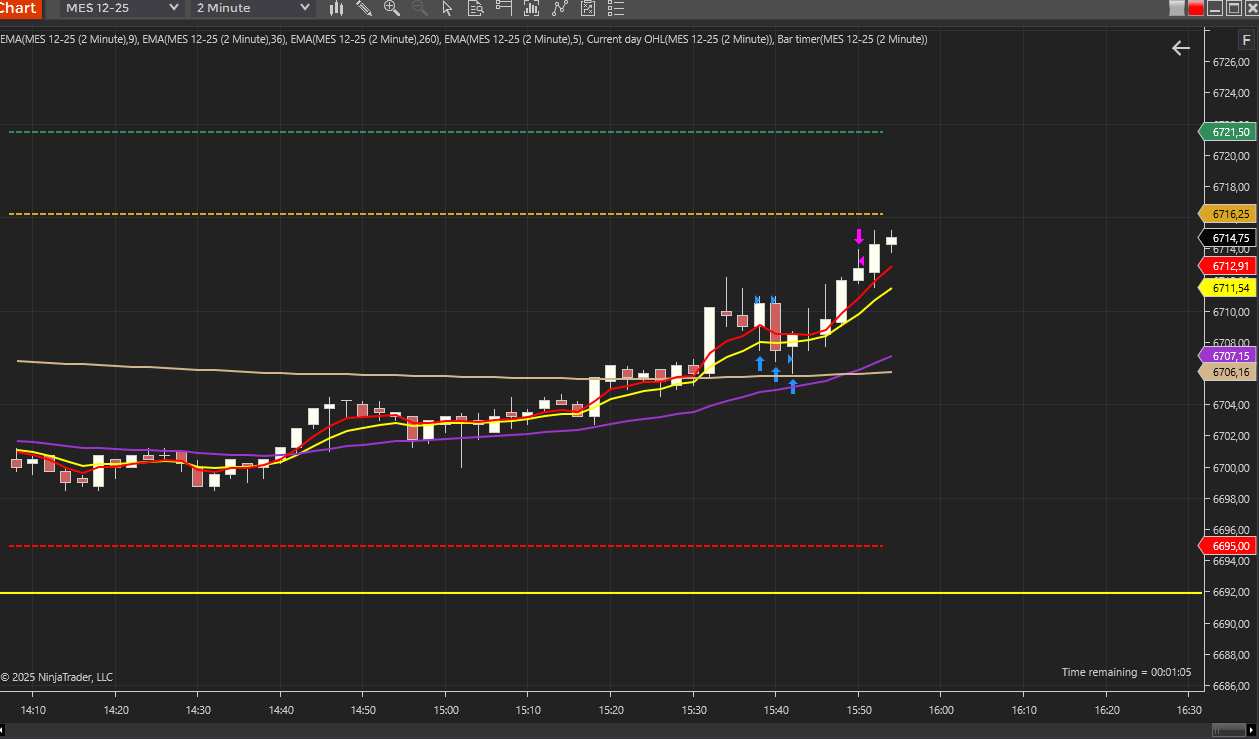Open the Properties list icon
1259x739 pixels.
(616, 8)
